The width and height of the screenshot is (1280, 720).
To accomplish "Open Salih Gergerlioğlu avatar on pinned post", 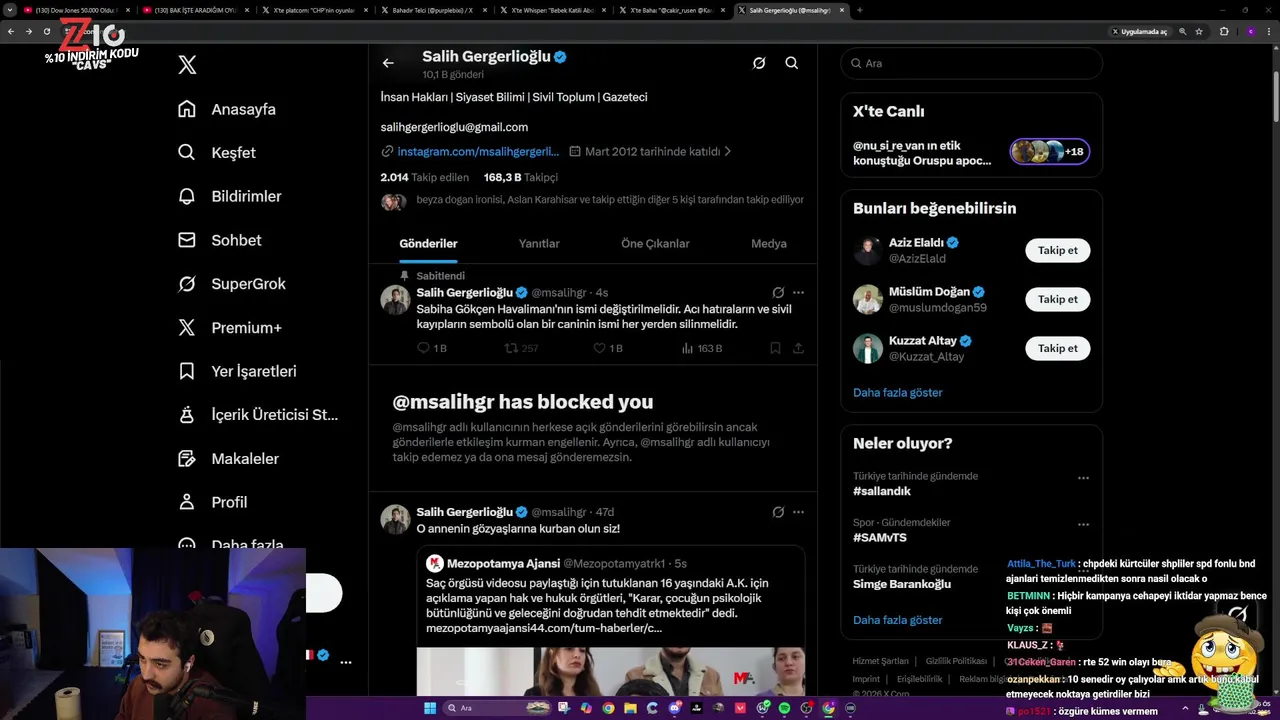I will (396, 299).
